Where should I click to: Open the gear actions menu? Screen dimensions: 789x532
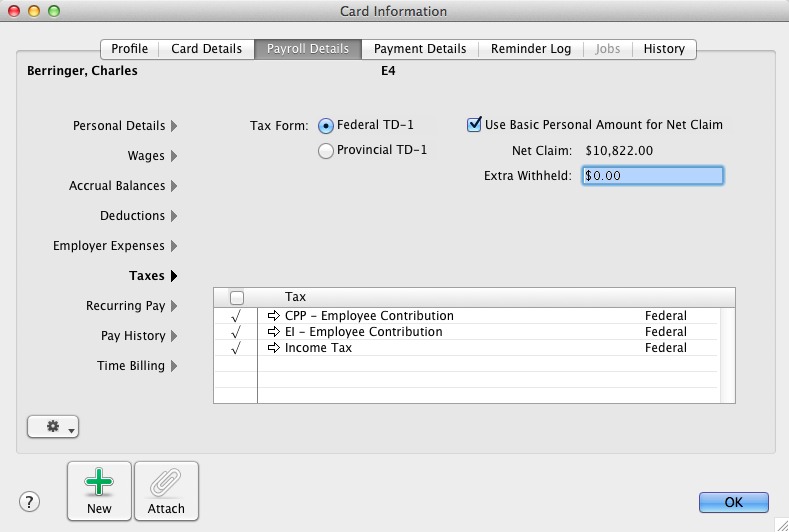click(x=53, y=427)
